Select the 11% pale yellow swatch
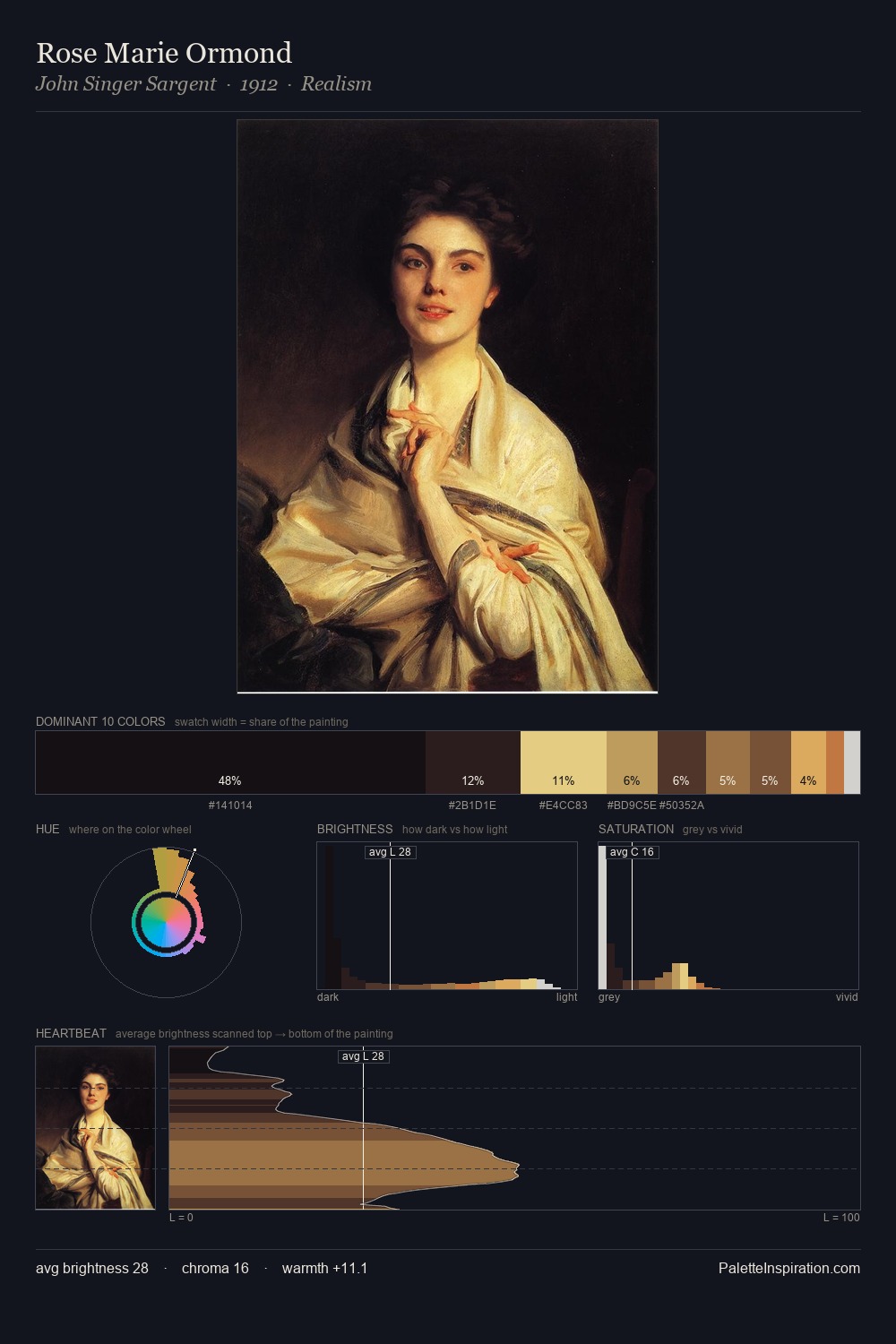 point(564,762)
